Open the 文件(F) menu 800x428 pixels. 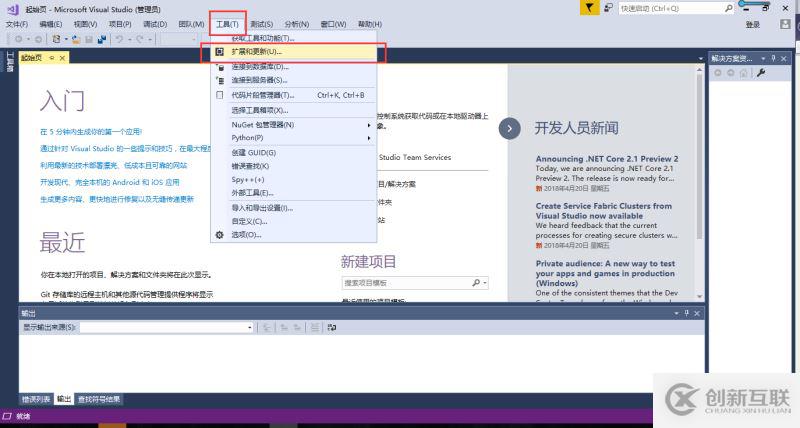pos(17,24)
